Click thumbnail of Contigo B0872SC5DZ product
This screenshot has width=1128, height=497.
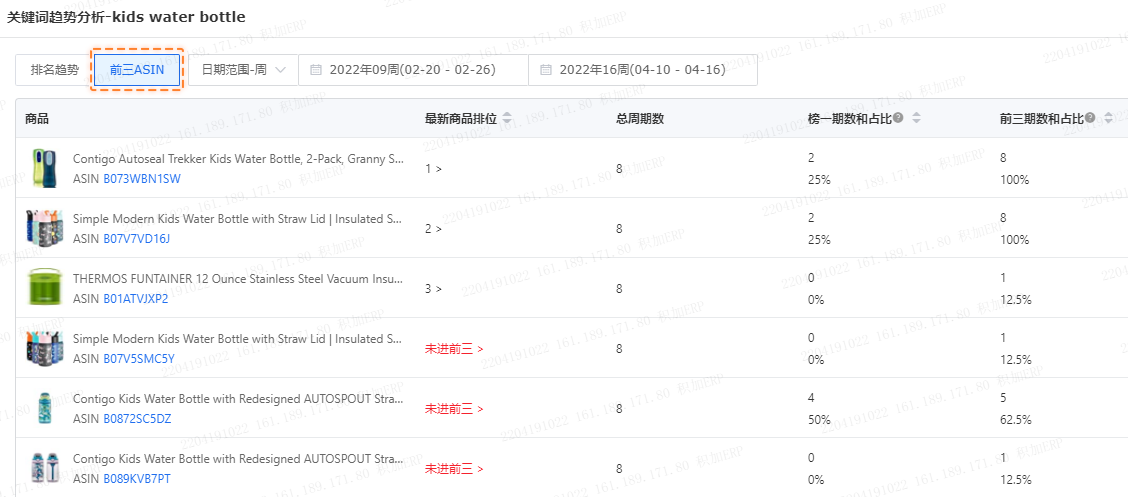coord(45,409)
